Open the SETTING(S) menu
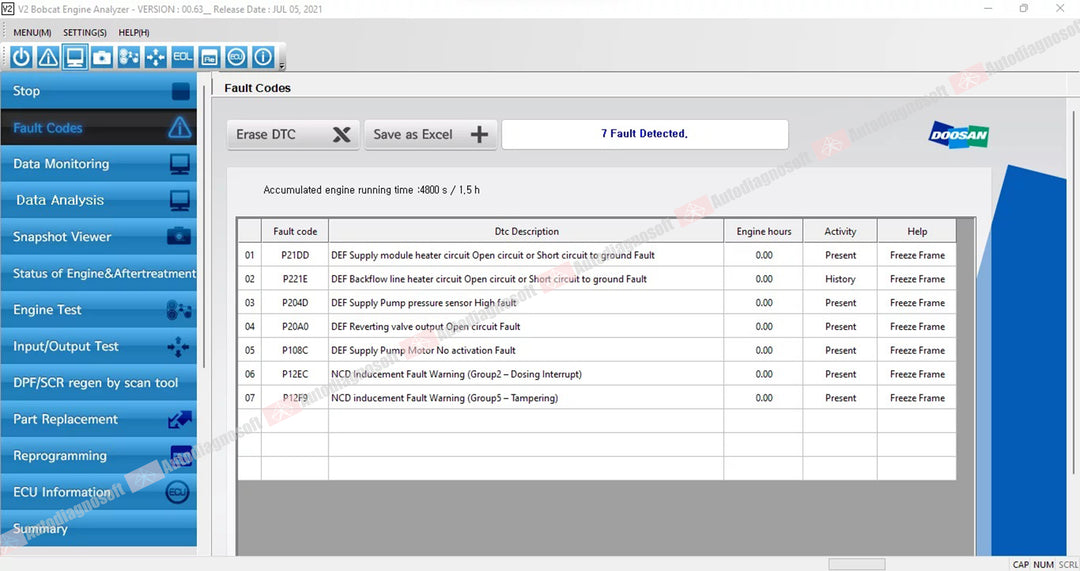The height and width of the screenshot is (571, 1080). click(x=85, y=32)
